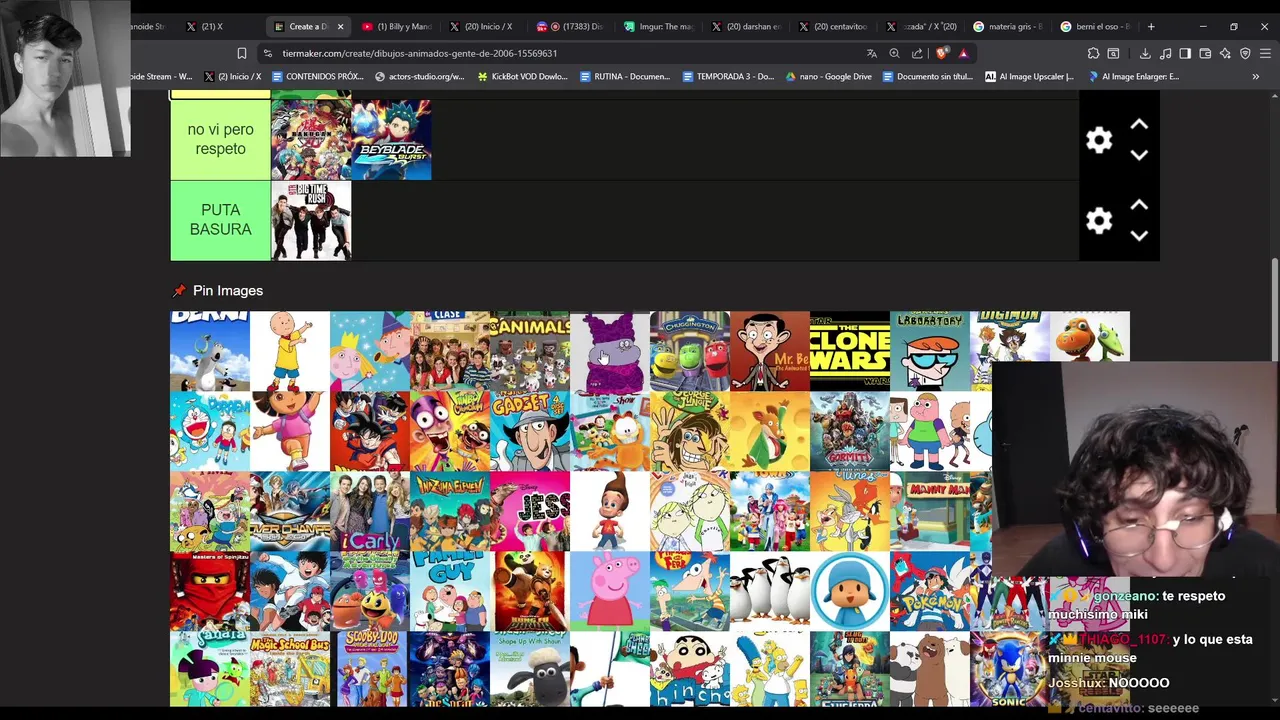Click the translate page icon
This screenshot has height=720, width=1280.
coord(872,53)
